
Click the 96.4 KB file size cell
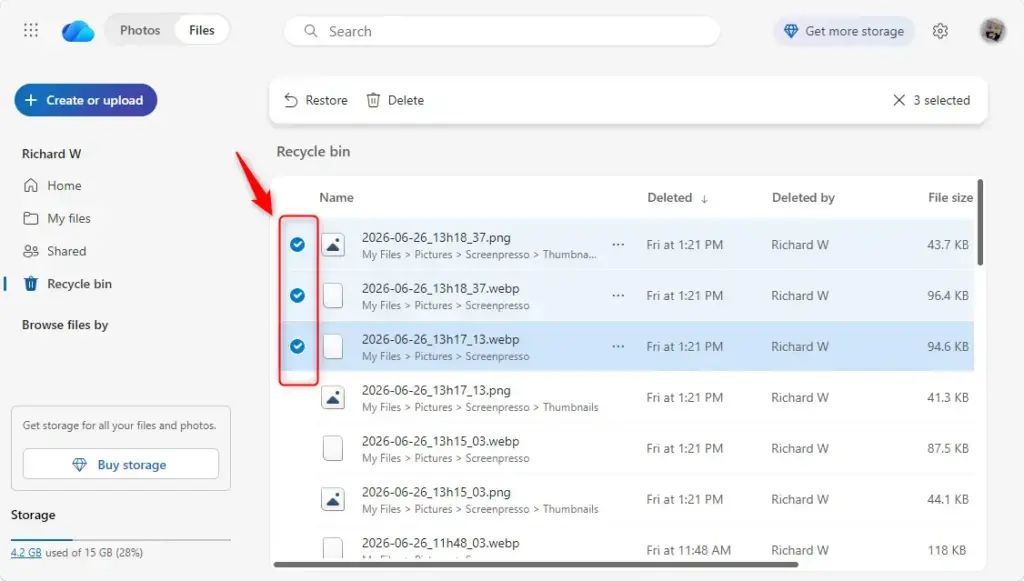coord(948,296)
